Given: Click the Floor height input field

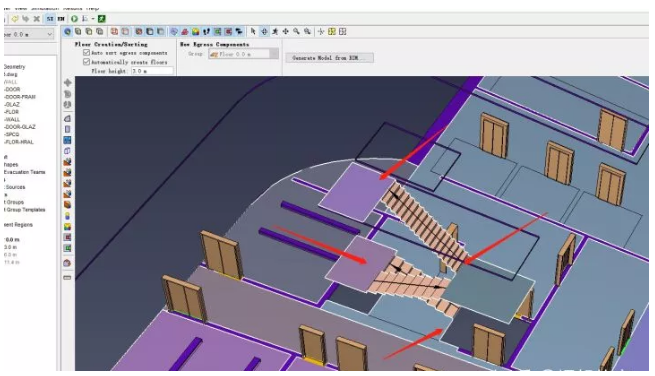Looking at the screenshot, I should pyautogui.click(x=152, y=71).
